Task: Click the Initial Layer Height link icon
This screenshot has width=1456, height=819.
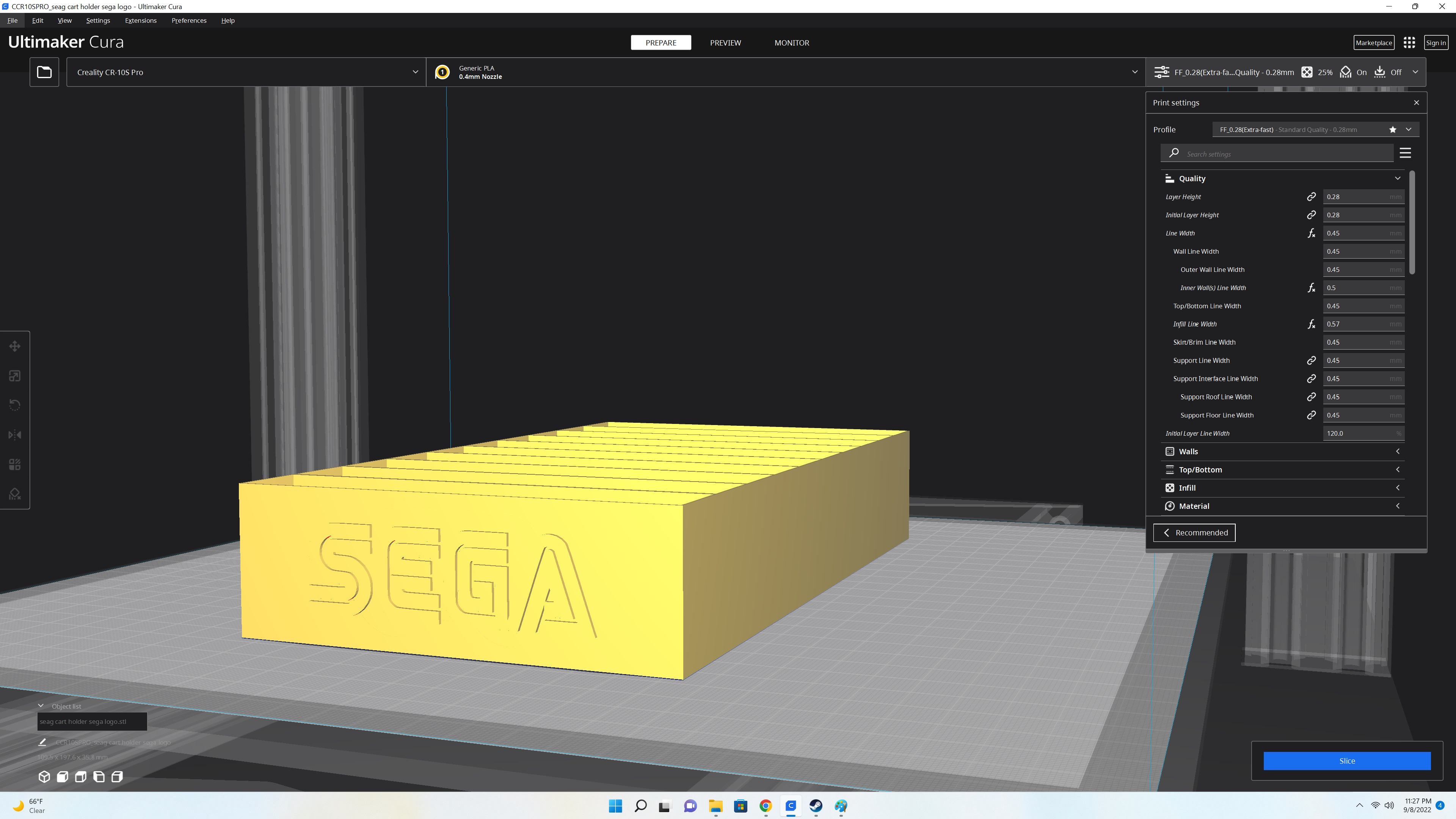Action: point(1311,215)
